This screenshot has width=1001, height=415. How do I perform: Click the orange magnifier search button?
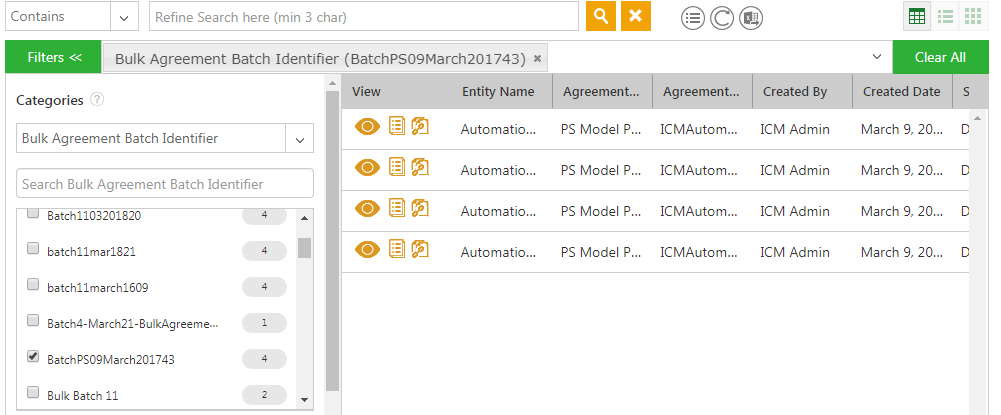pos(600,16)
